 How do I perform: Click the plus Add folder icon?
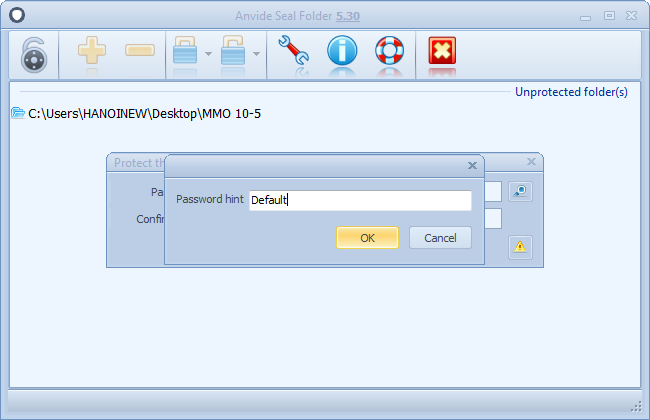[92, 52]
